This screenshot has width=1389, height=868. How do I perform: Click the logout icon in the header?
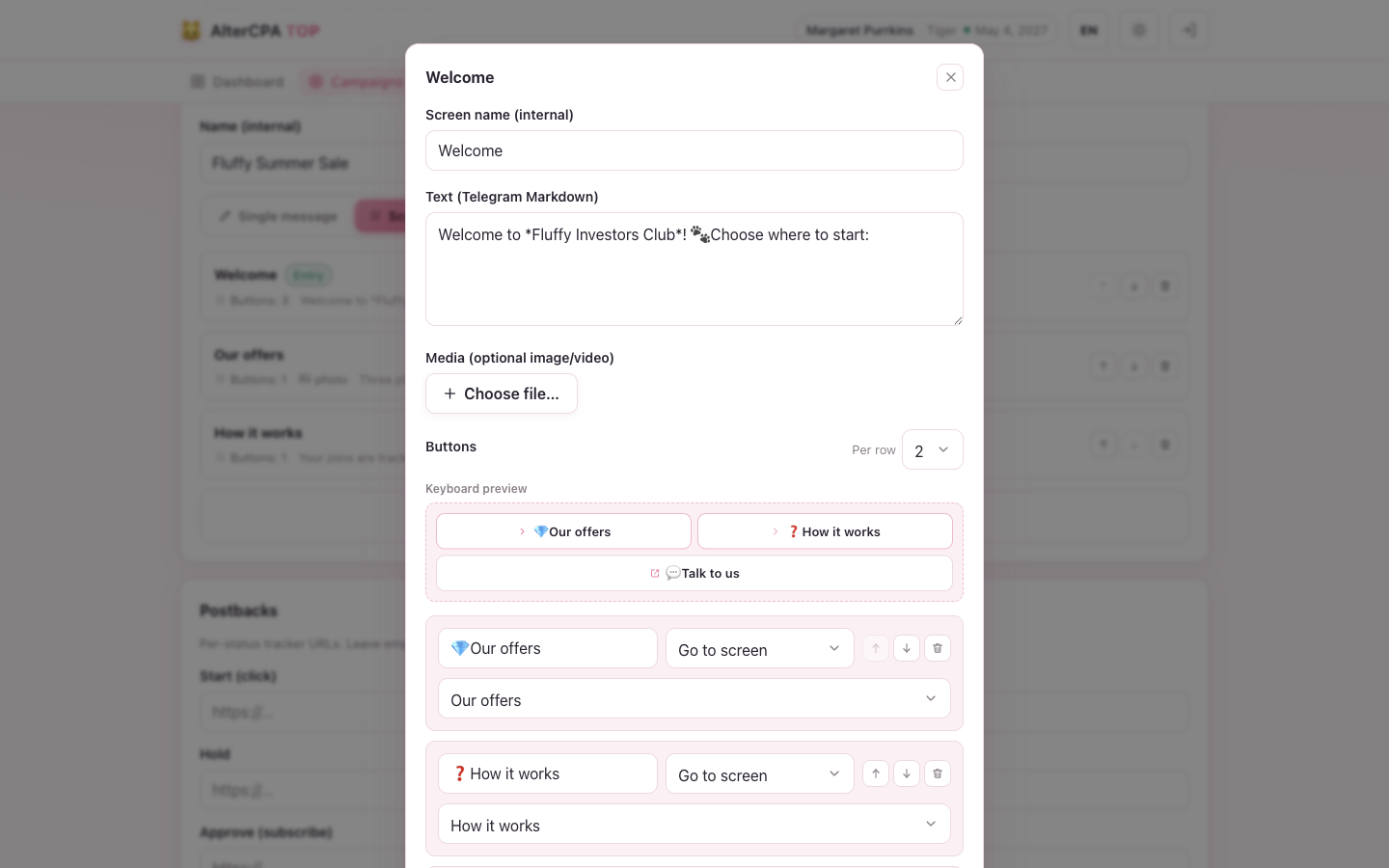coord(1189,30)
